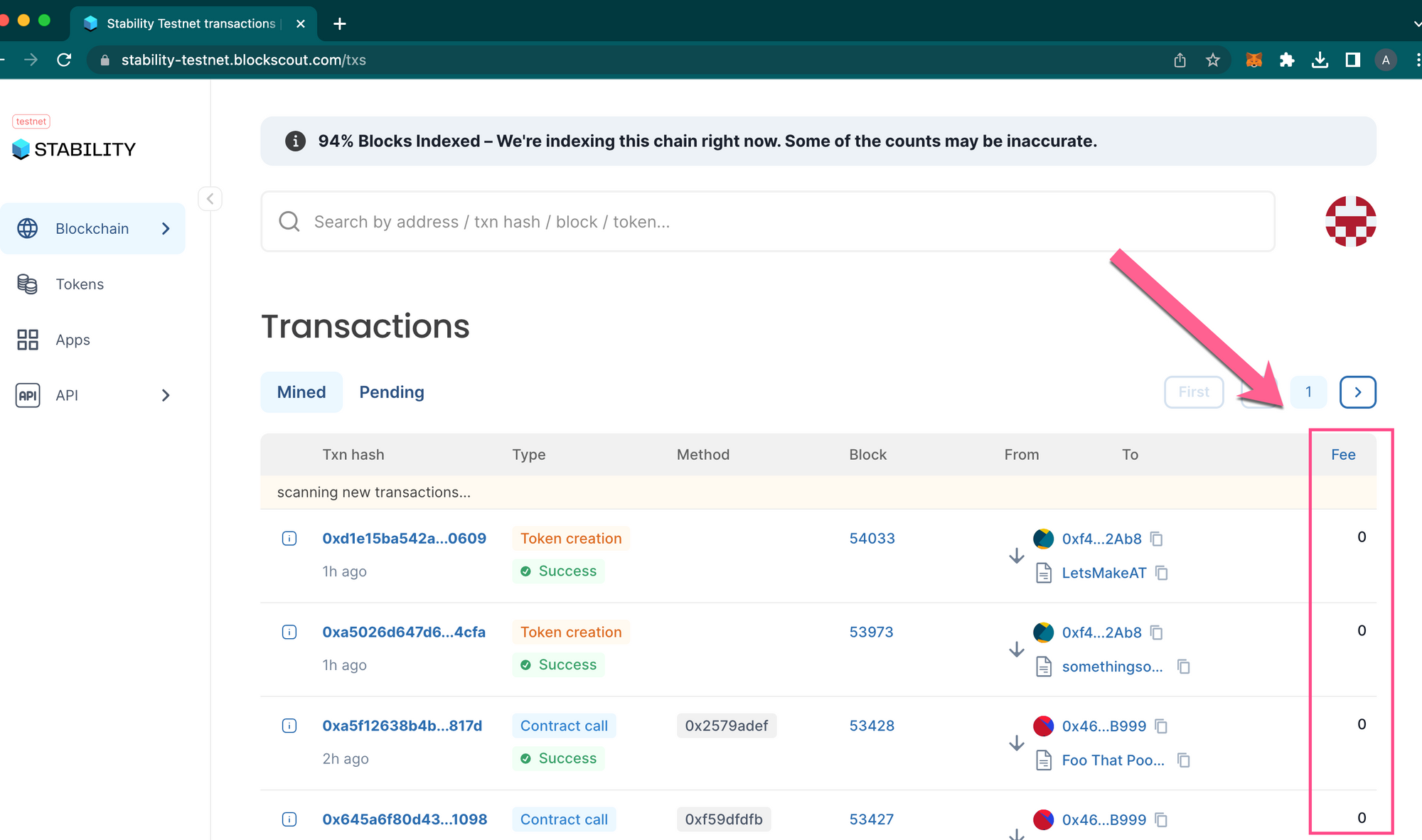Copy sender address in block 53973 row
The height and width of the screenshot is (840, 1422).
(x=1157, y=632)
